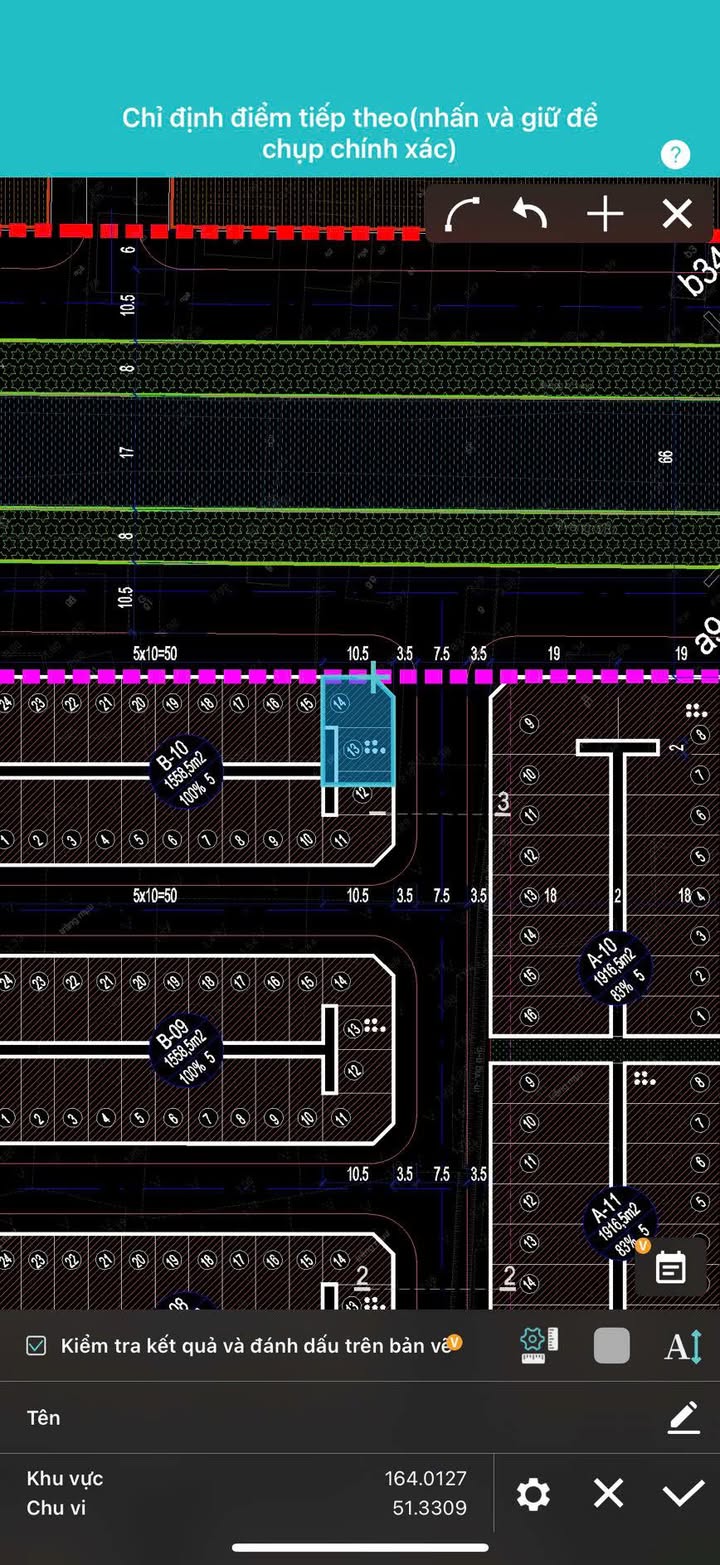Adjust text height with the A icon
Viewport: 720px width, 1565px height.
[x=683, y=1346]
